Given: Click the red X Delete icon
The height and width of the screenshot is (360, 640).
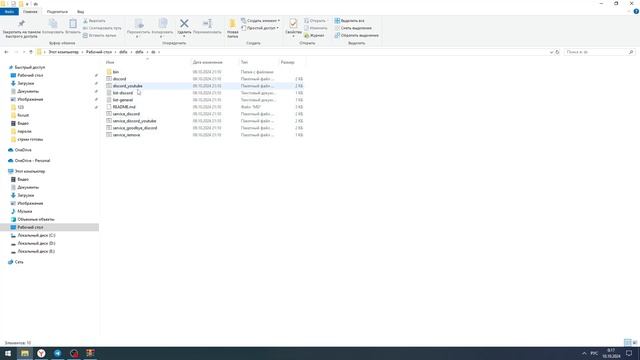Looking at the screenshot, I should [184, 24].
